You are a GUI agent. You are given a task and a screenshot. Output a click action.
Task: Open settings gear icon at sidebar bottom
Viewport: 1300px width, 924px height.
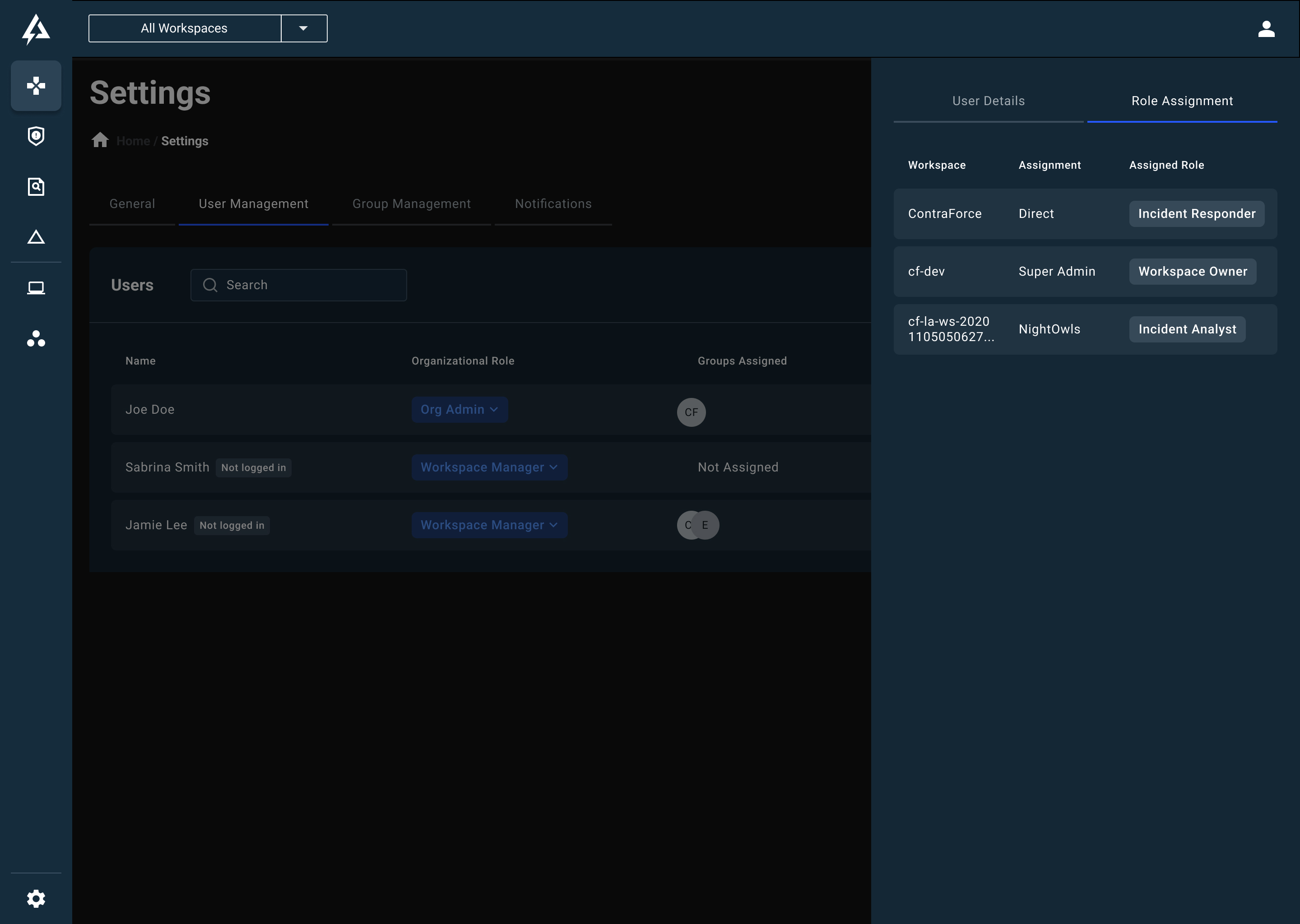[36, 898]
